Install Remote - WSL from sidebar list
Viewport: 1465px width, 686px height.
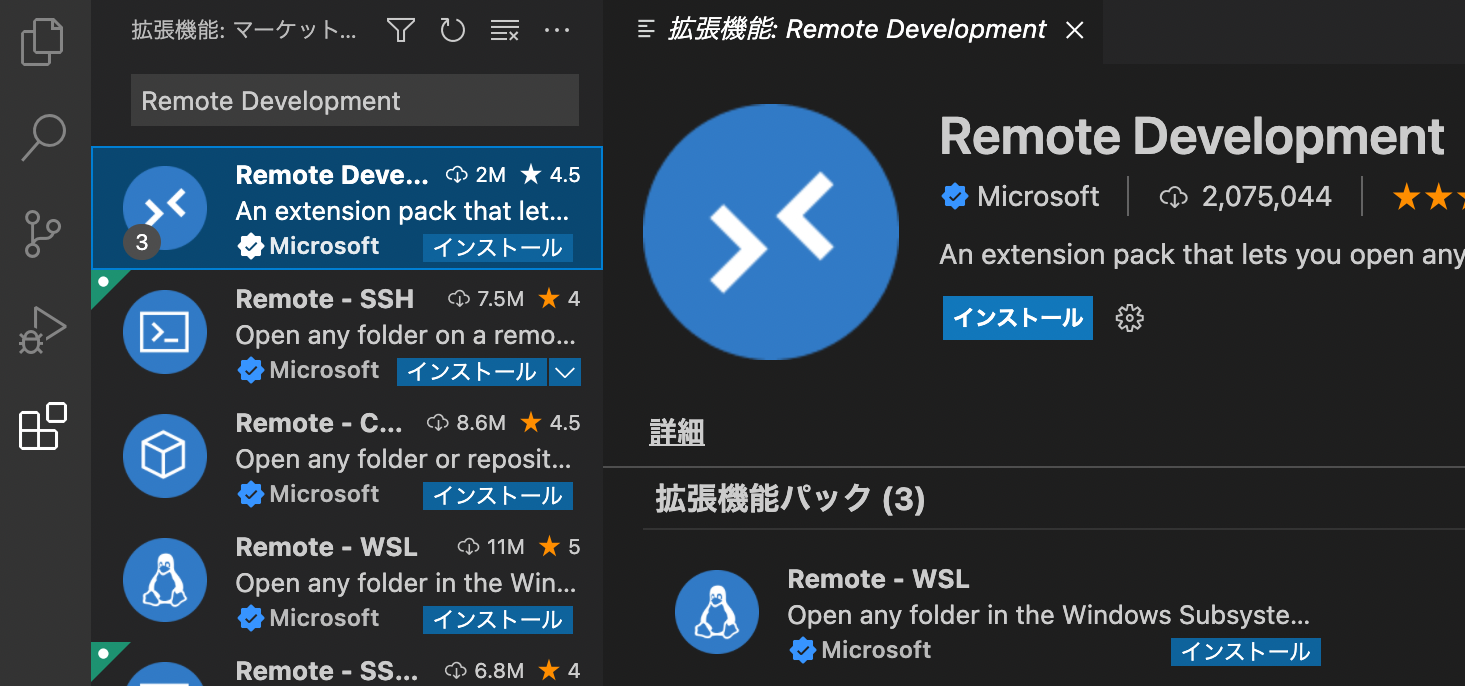click(497, 620)
